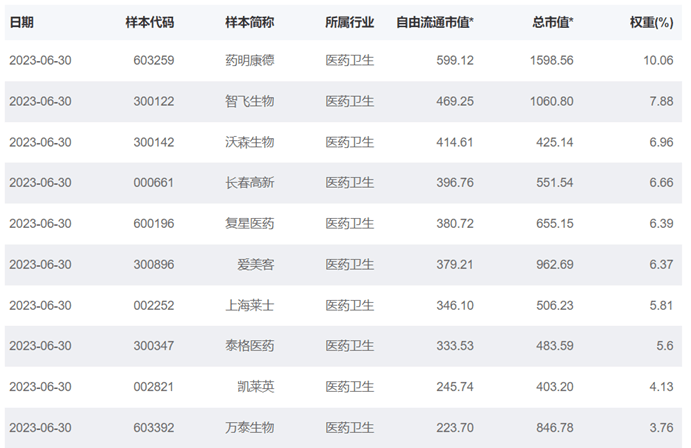Select stock code 300122
Screen dimensions: 691x448
click(x=154, y=101)
